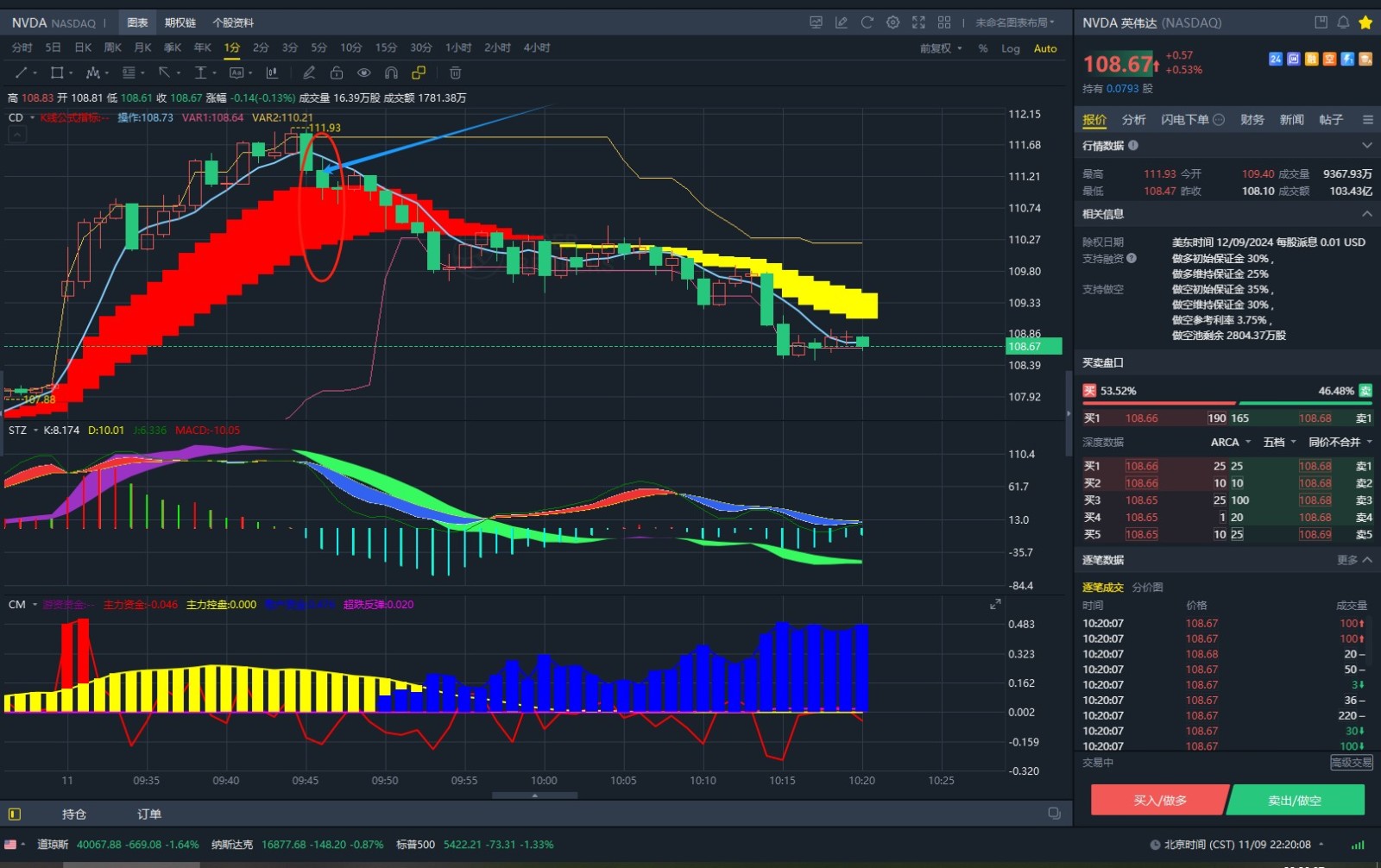This screenshot has width=1381, height=868.
Task: Open the ARCA exchange dropdown
Action: [1231, 442]
